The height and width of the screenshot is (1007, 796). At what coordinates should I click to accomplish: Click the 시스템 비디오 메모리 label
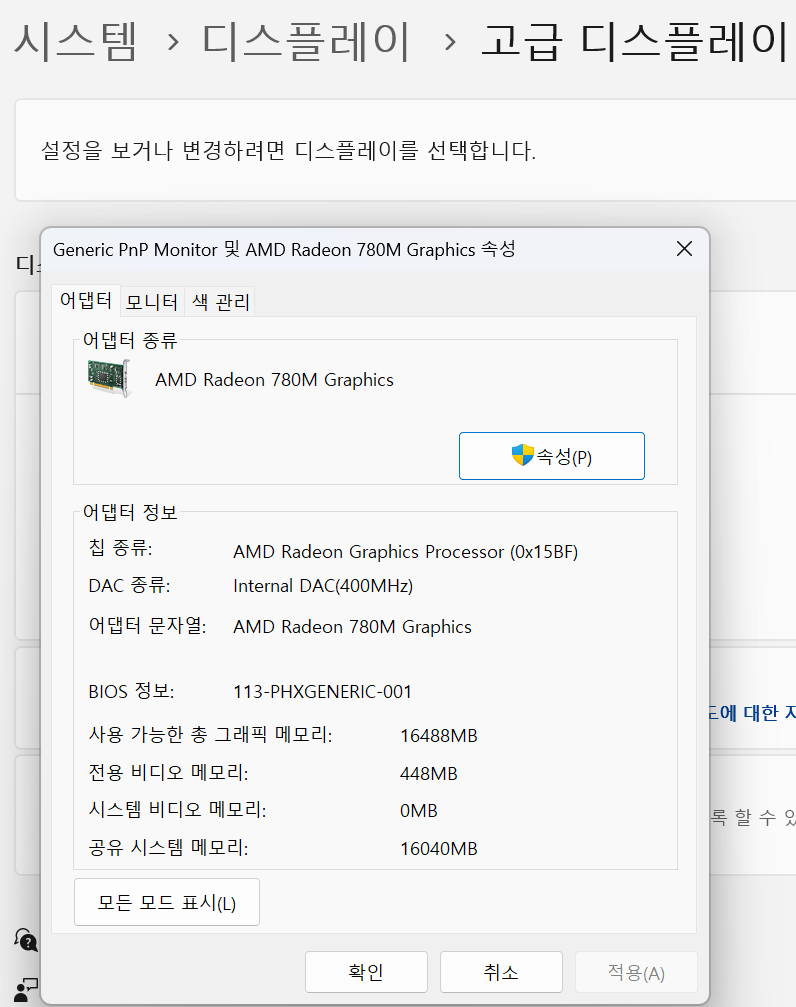pyautogui.click(x=177, y=810)
